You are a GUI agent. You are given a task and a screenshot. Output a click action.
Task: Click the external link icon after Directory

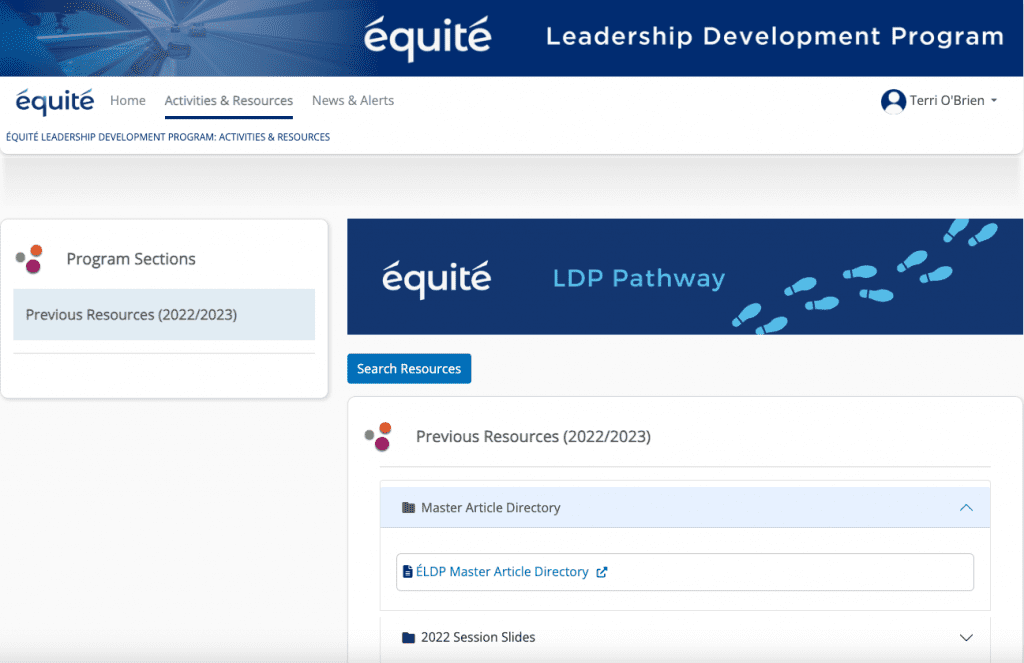point(601,572)
